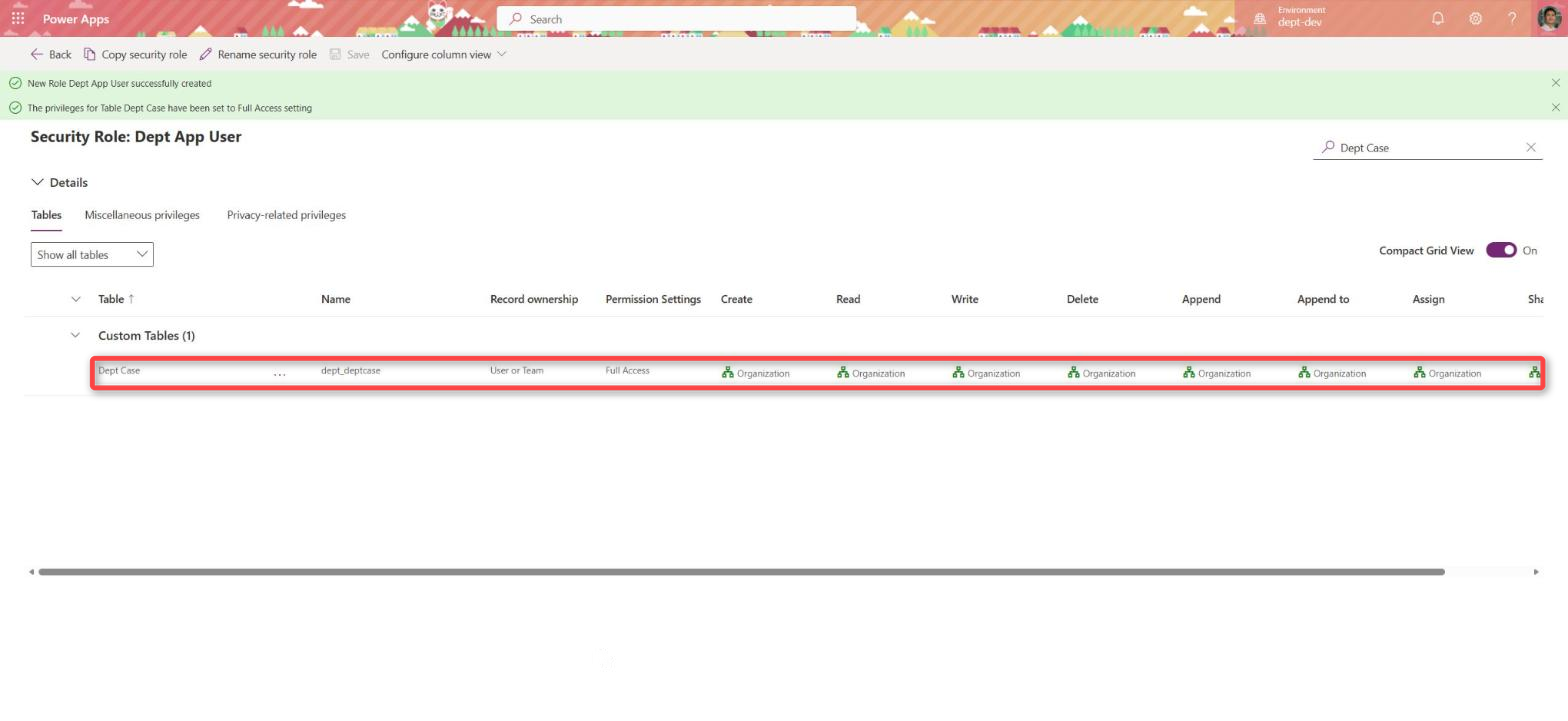Open the app launcher waffle icon
1568x721 pixels.
point(18,18)
